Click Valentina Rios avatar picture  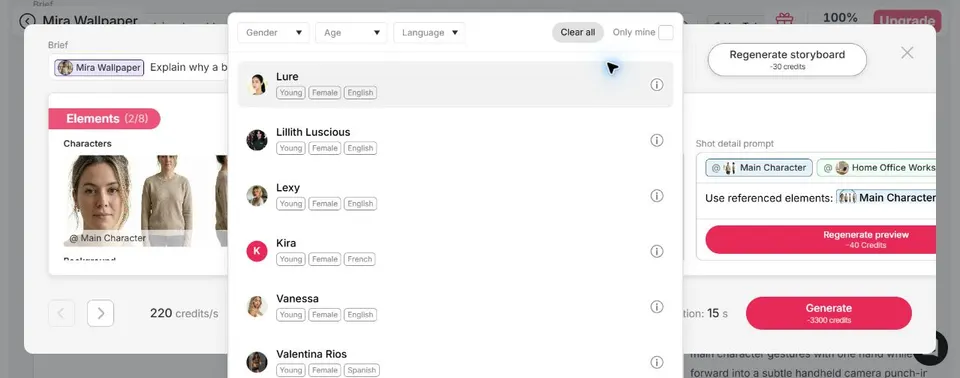(x=257, y=362)
